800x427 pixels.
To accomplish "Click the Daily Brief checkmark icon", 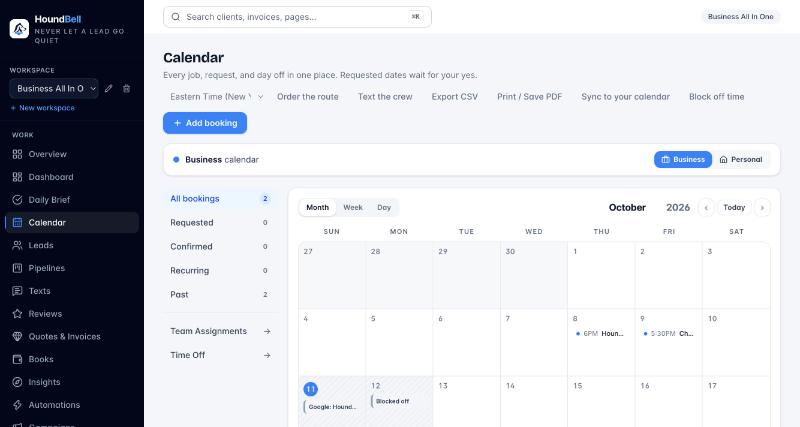I will click(x=17, y=200).
